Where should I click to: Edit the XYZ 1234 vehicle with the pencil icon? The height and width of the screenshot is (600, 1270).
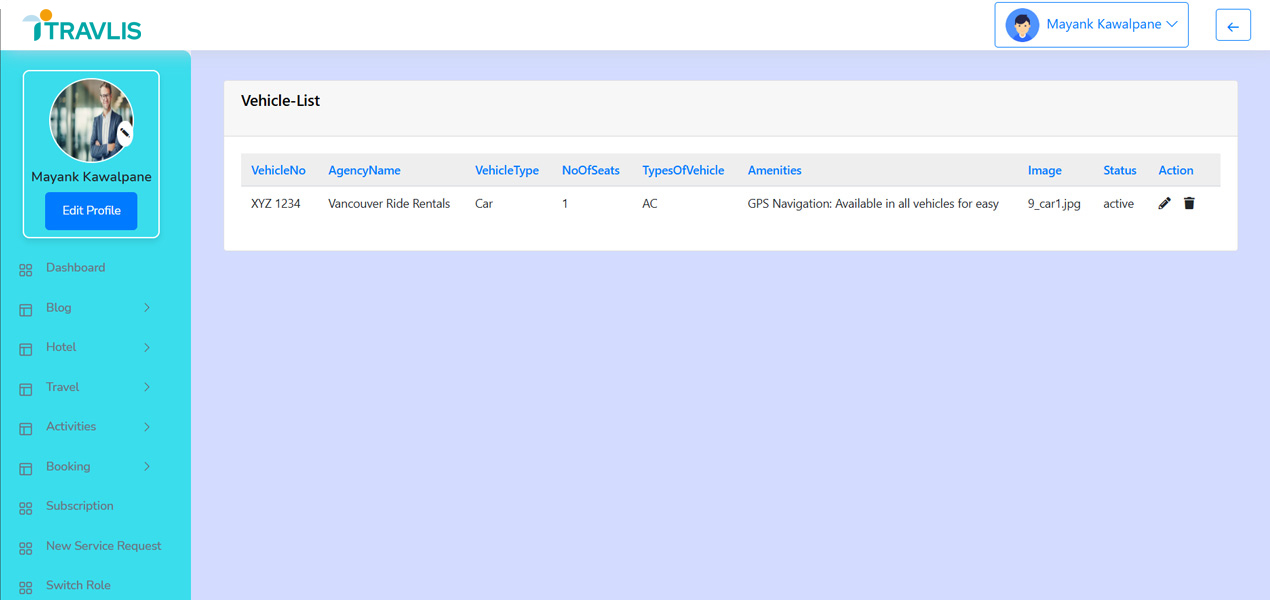click(1163, 203)
